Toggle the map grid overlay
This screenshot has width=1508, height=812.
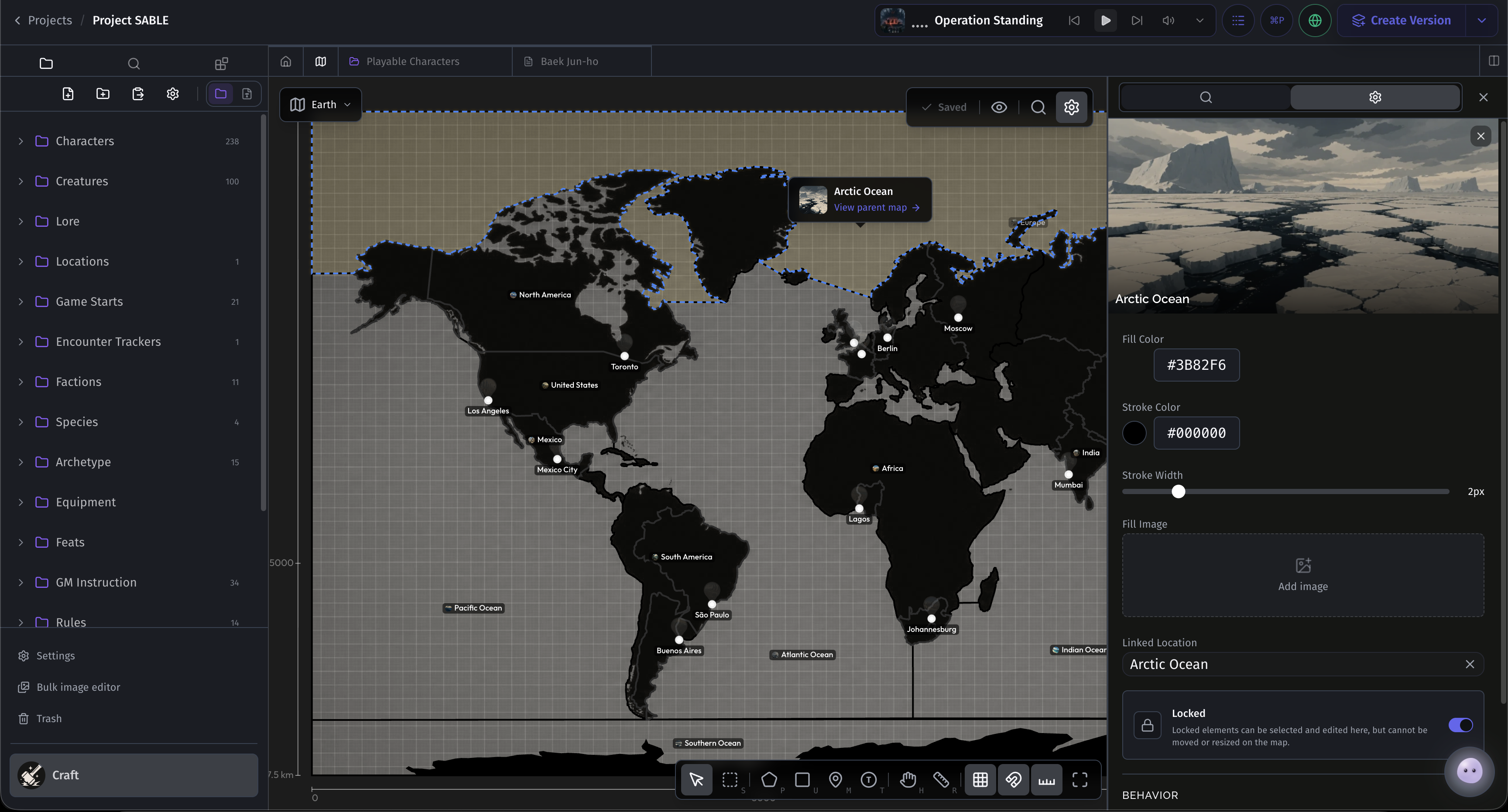(x=980, y=779)
